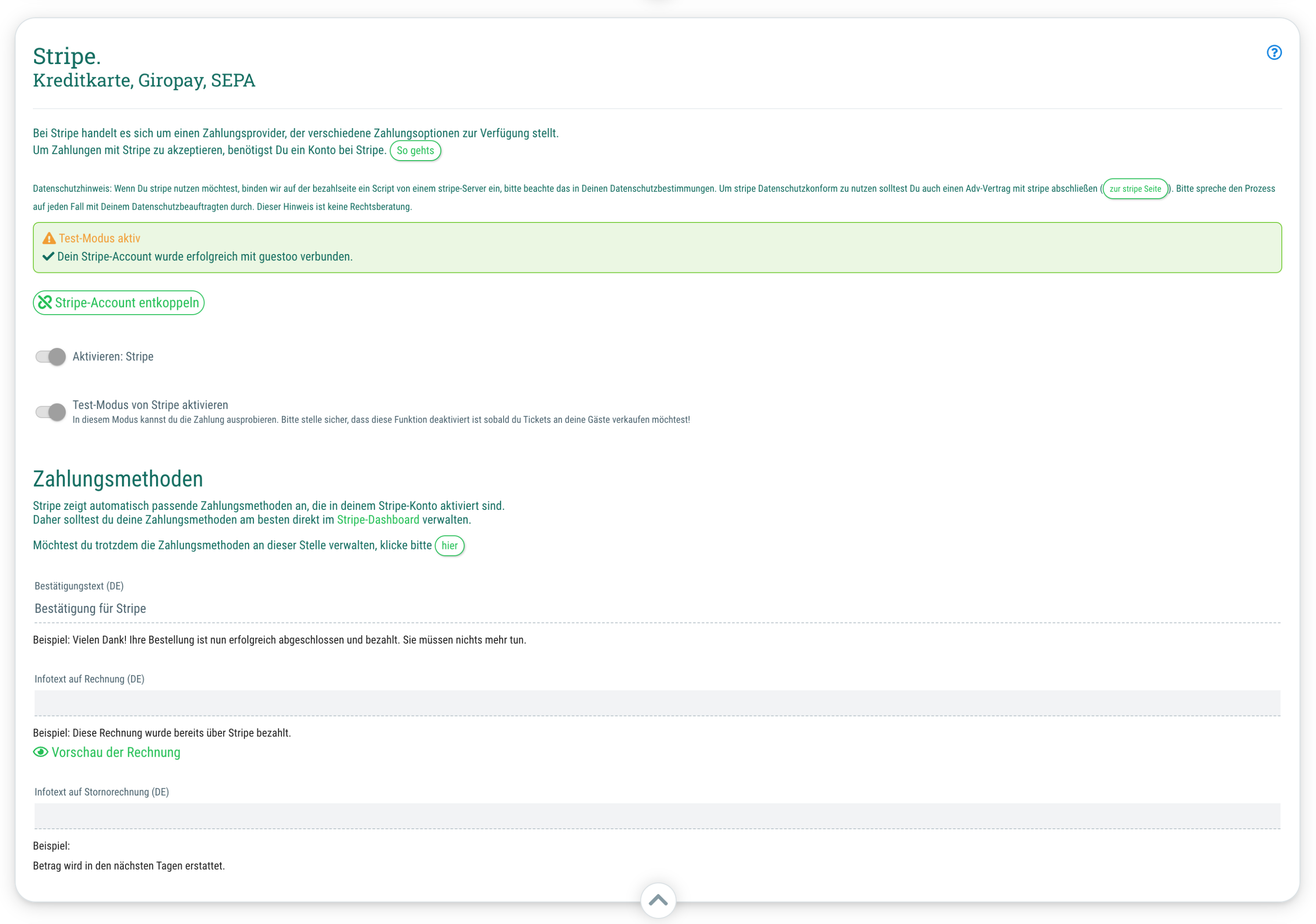Viewport: 1316px width, 924px height.
Task: Click the Test-Modus aktiv notice text
Action: 100,238
